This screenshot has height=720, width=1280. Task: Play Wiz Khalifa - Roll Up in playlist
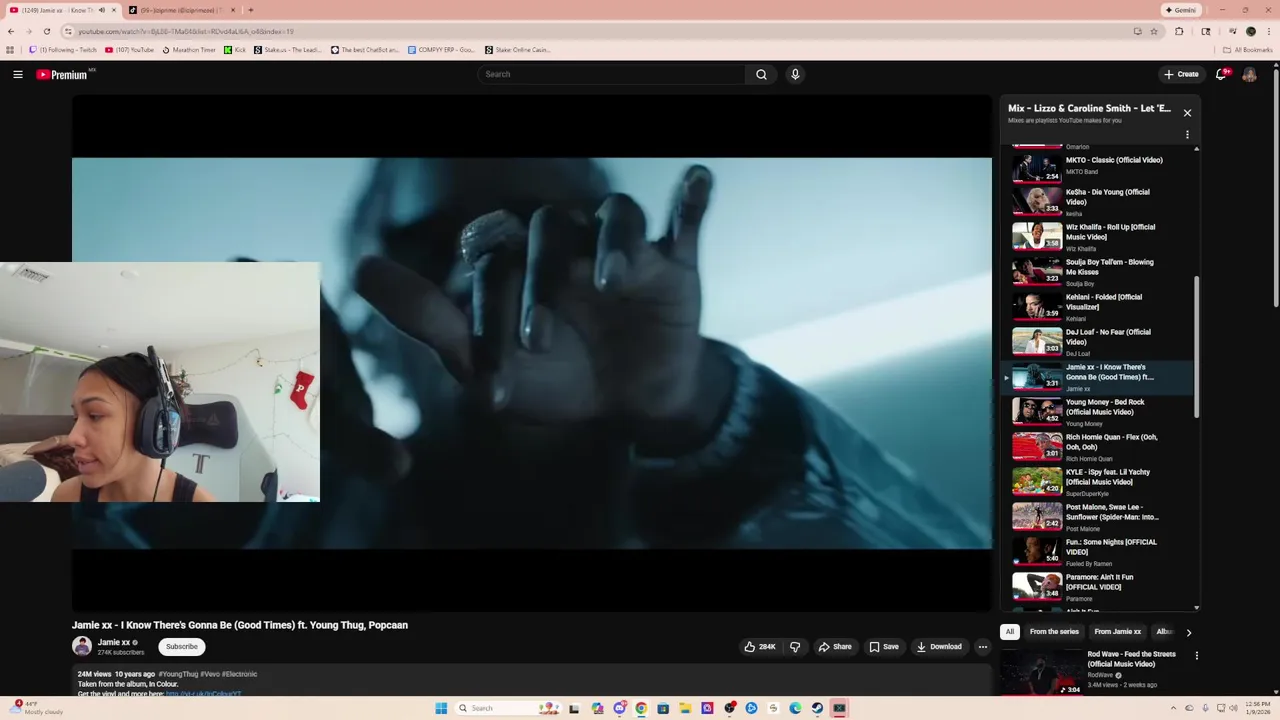point(1098,237)
